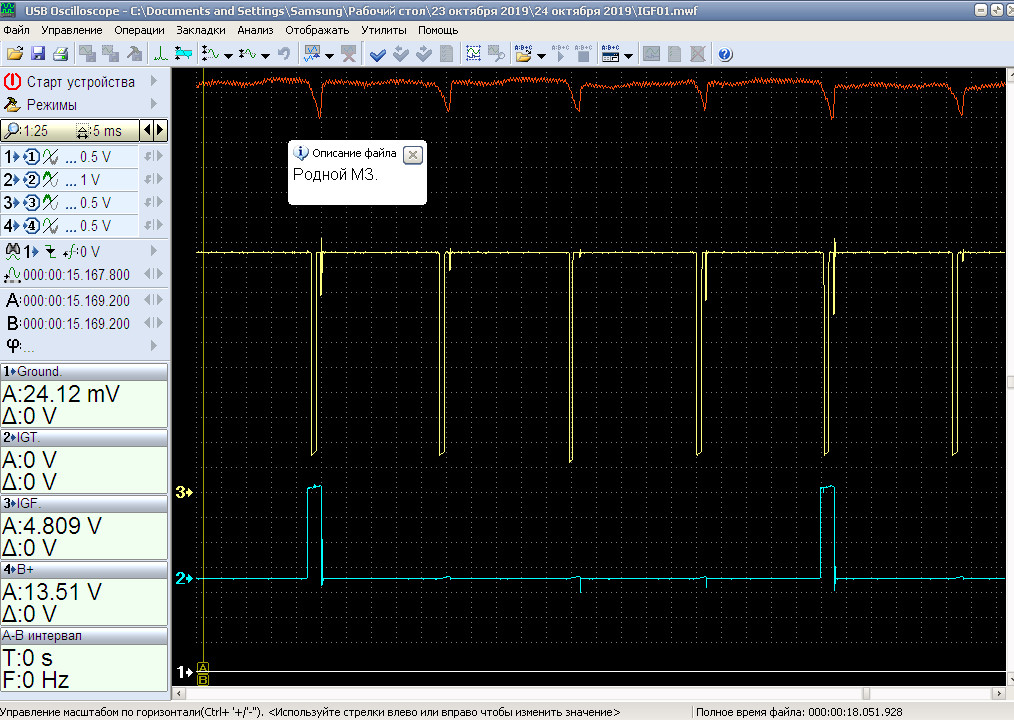Open the Анализ menu

coord(255,30)
